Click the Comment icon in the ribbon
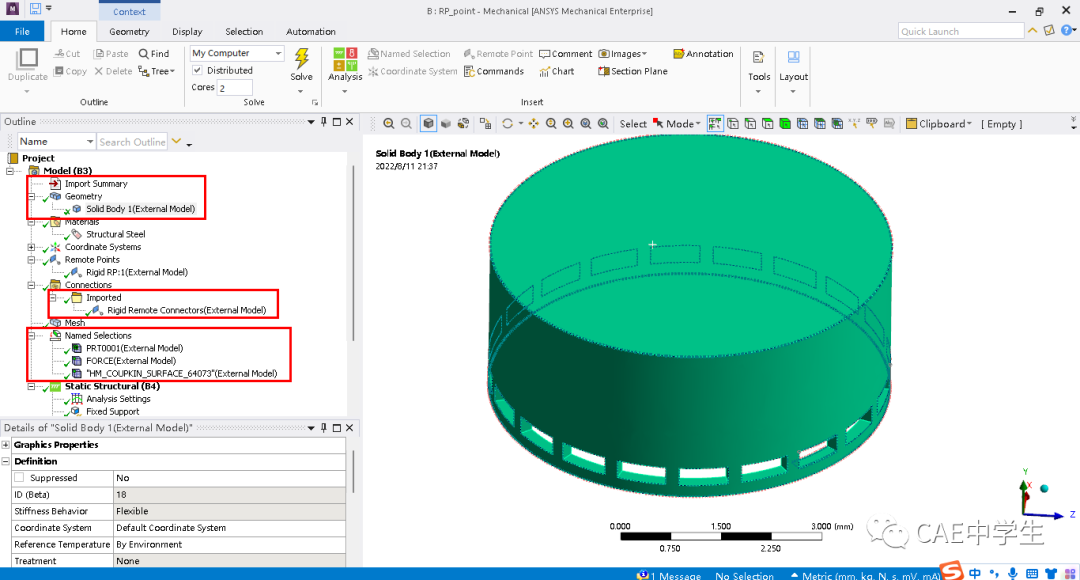The image size is (1080, 580). [x=545, y=54]
